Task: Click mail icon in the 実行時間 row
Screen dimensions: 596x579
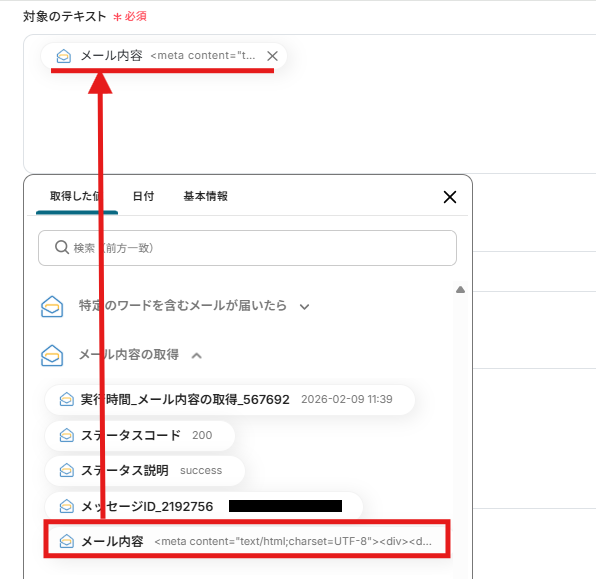Action: point(67,400)
